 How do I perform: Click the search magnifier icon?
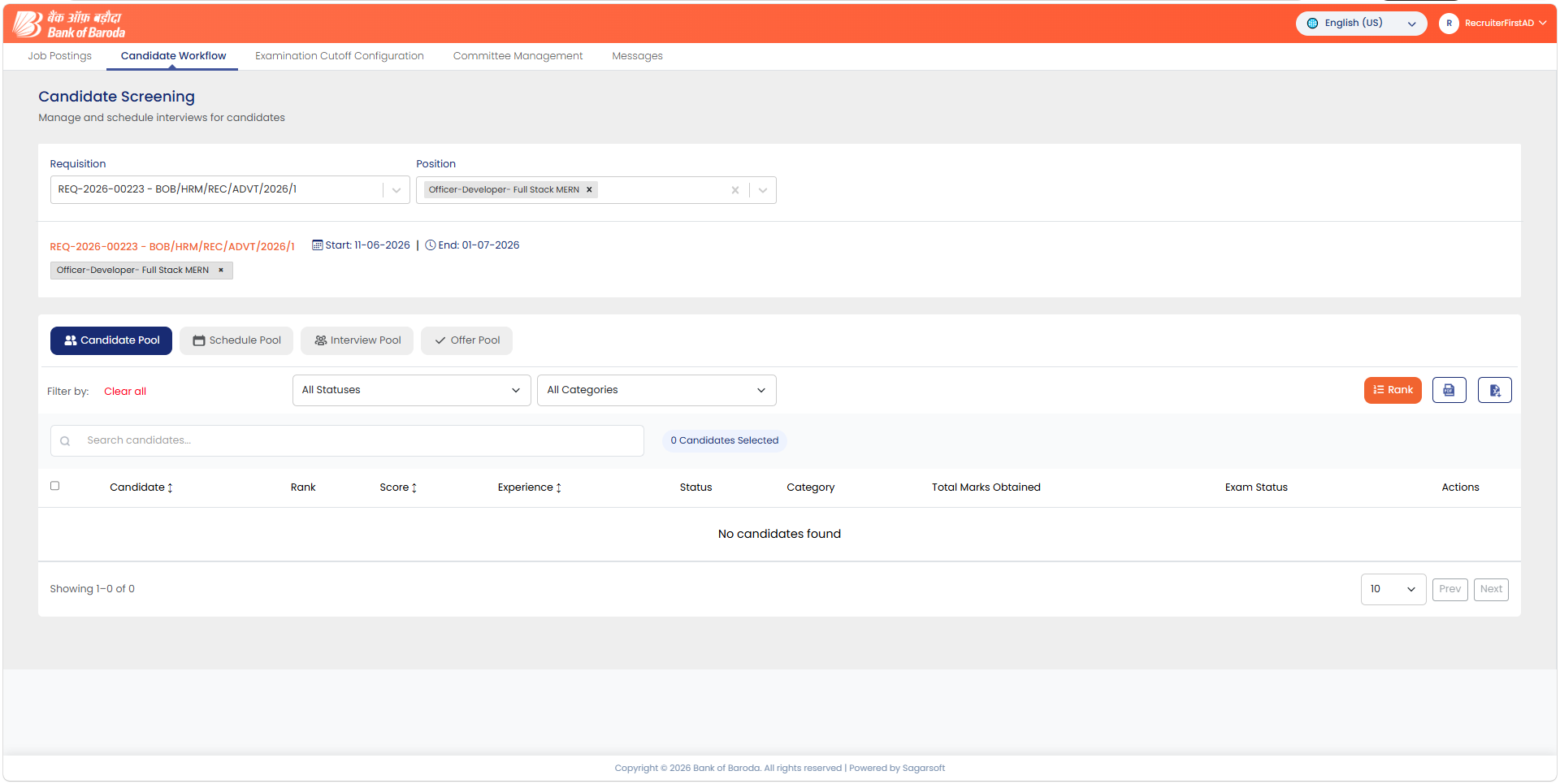[x=65, y=441]
